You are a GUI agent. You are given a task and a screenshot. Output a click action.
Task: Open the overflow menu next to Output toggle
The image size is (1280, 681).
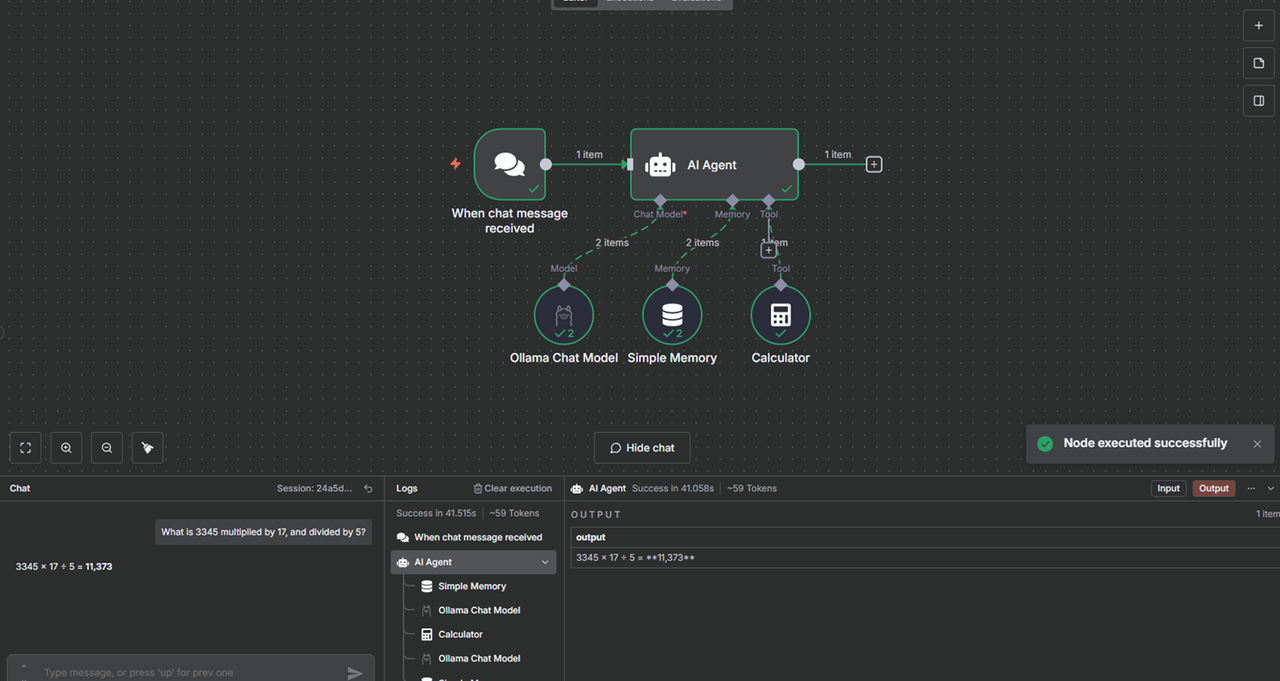click(1251, 488)
